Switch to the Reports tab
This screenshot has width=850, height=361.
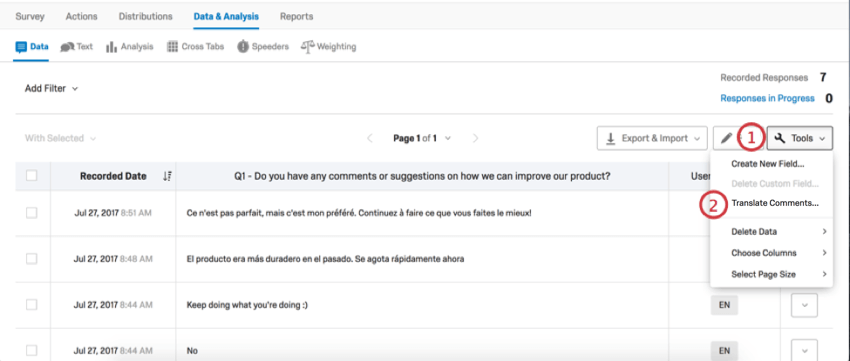click(297, 16)
